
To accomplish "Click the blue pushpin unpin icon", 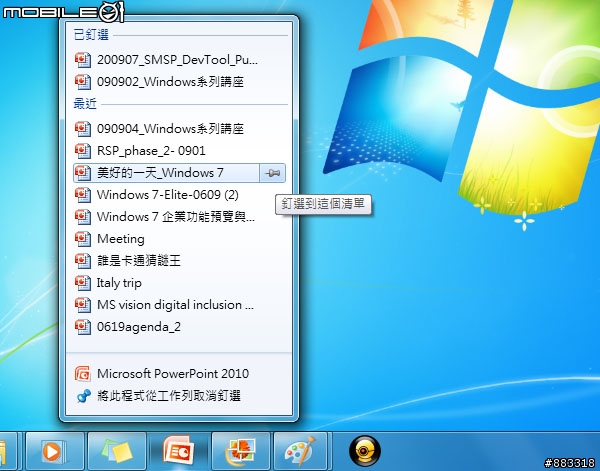I will pyautogui.click(x=83, y=396).
